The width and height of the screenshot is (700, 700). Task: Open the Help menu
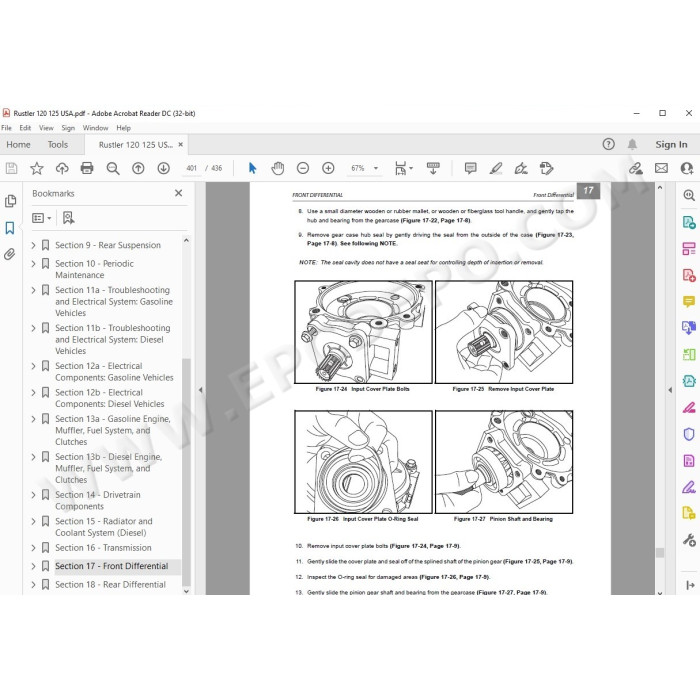tap(124, 128)
